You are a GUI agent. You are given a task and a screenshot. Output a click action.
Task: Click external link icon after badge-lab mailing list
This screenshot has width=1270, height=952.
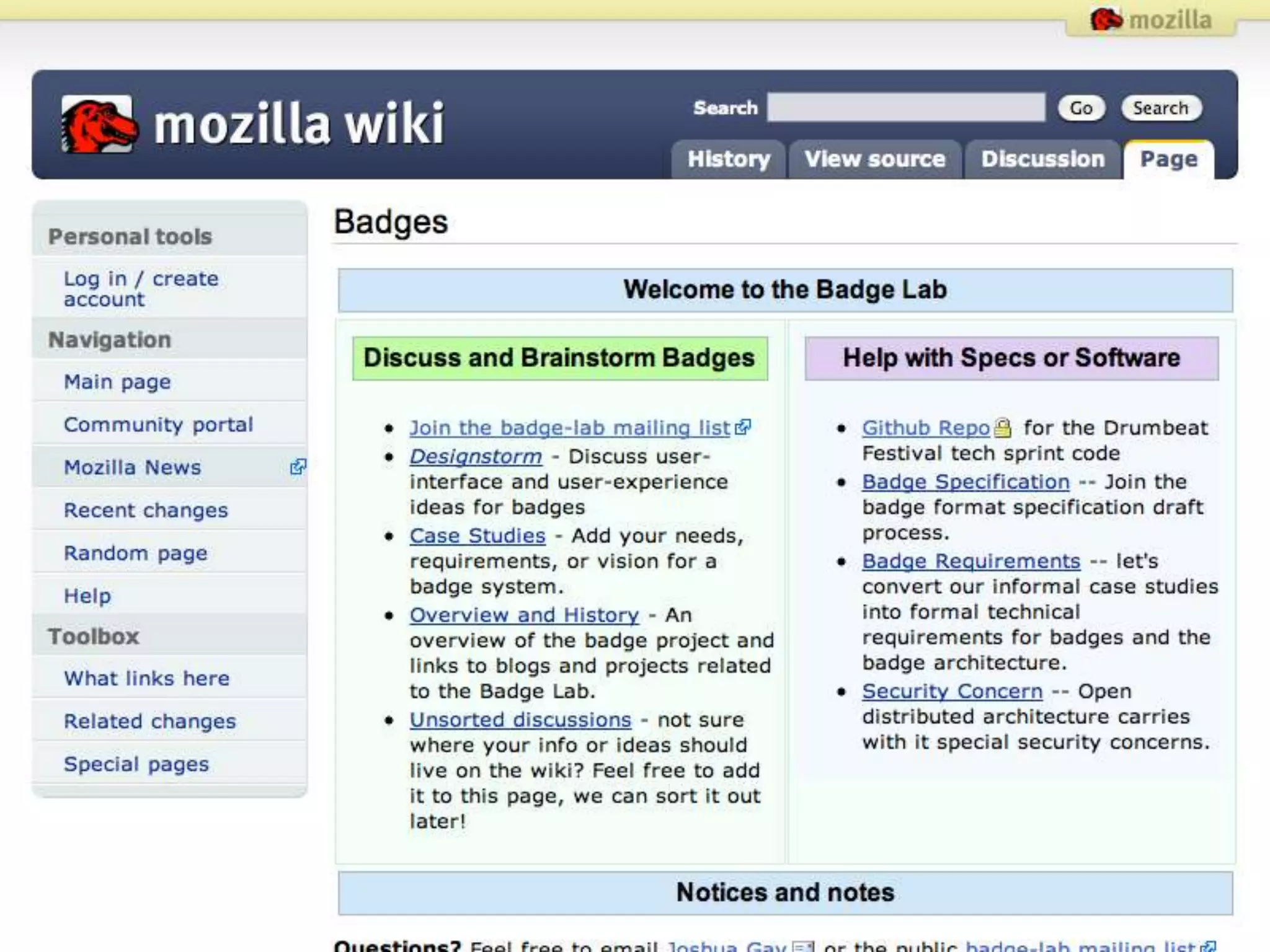point(743,427)
